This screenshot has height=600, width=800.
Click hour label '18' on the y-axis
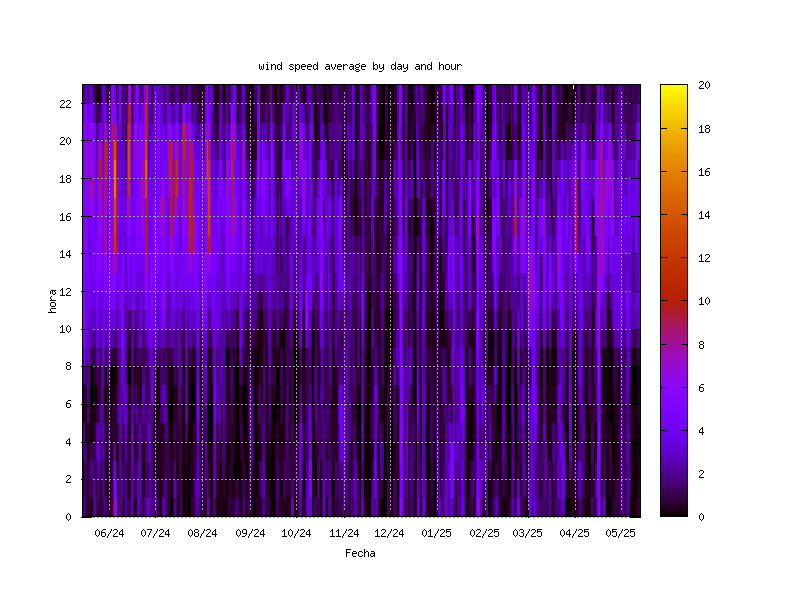click(65, 179)
